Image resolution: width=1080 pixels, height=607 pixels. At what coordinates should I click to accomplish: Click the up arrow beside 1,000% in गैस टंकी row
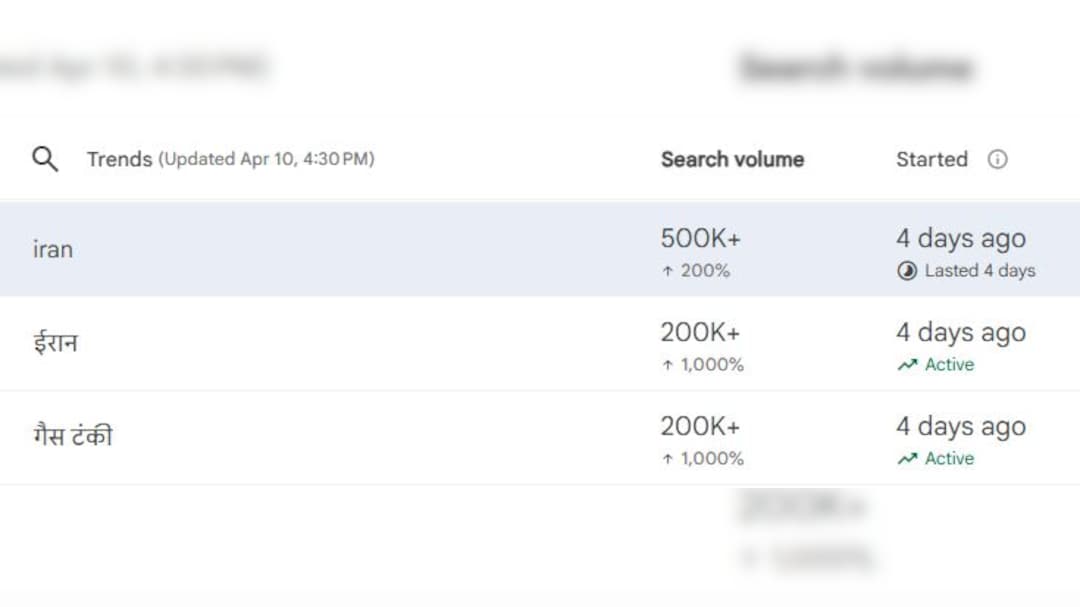[x=667, y=459]
